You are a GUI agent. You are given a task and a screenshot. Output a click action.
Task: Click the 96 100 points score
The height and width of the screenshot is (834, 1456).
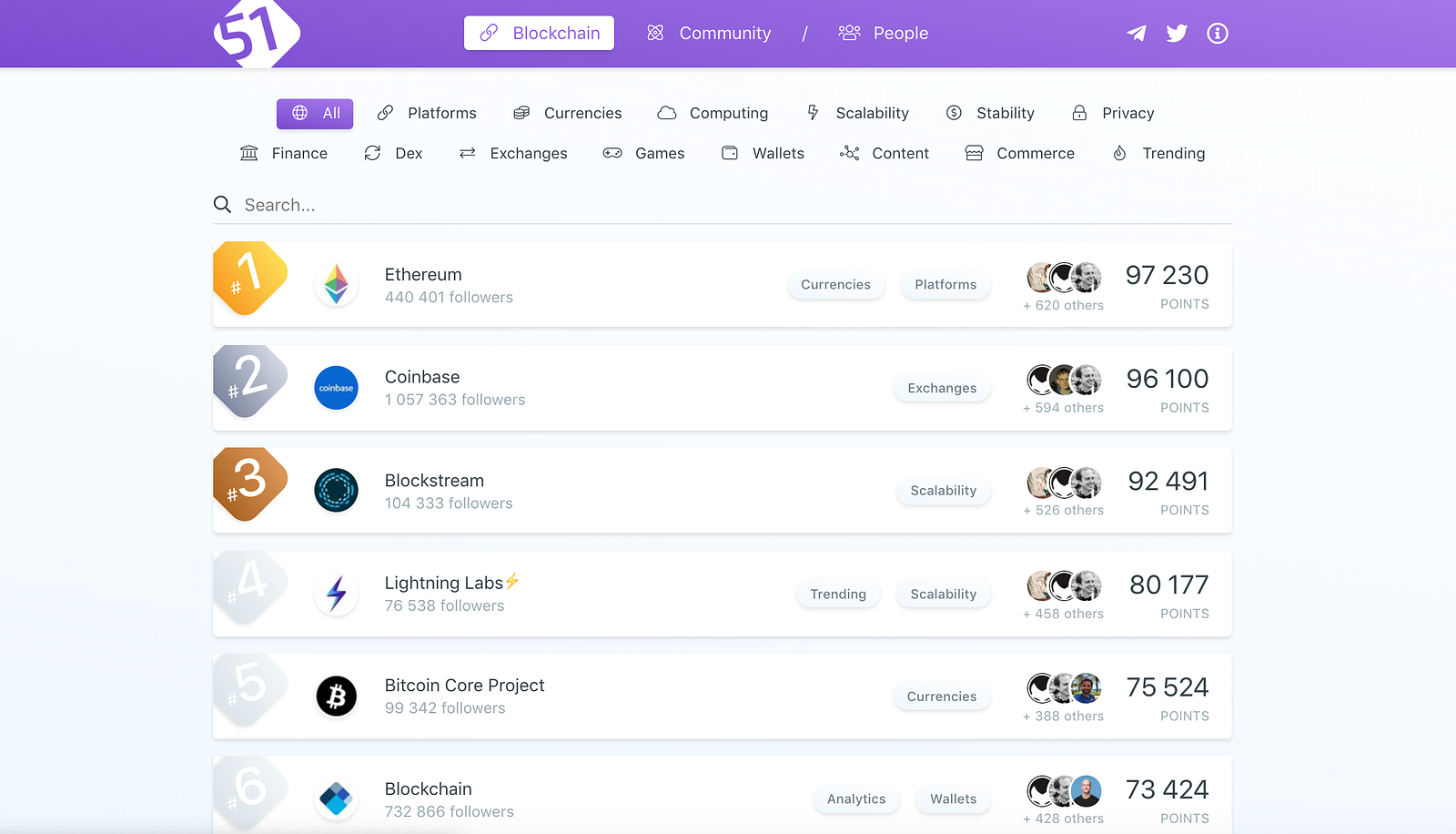1168,379
